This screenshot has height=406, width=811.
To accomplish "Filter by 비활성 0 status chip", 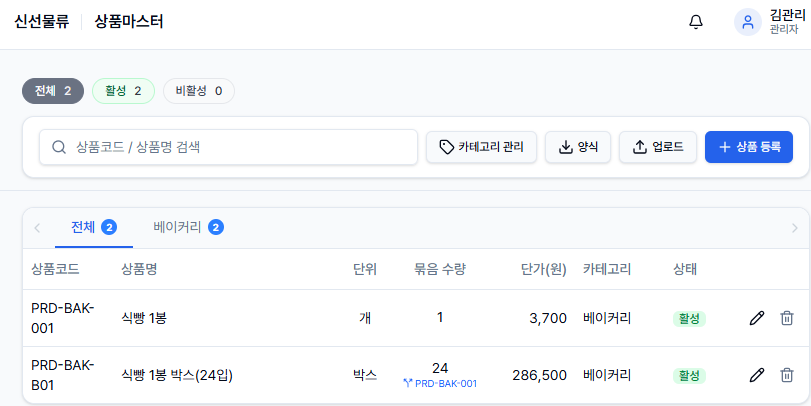I will 199,91.
